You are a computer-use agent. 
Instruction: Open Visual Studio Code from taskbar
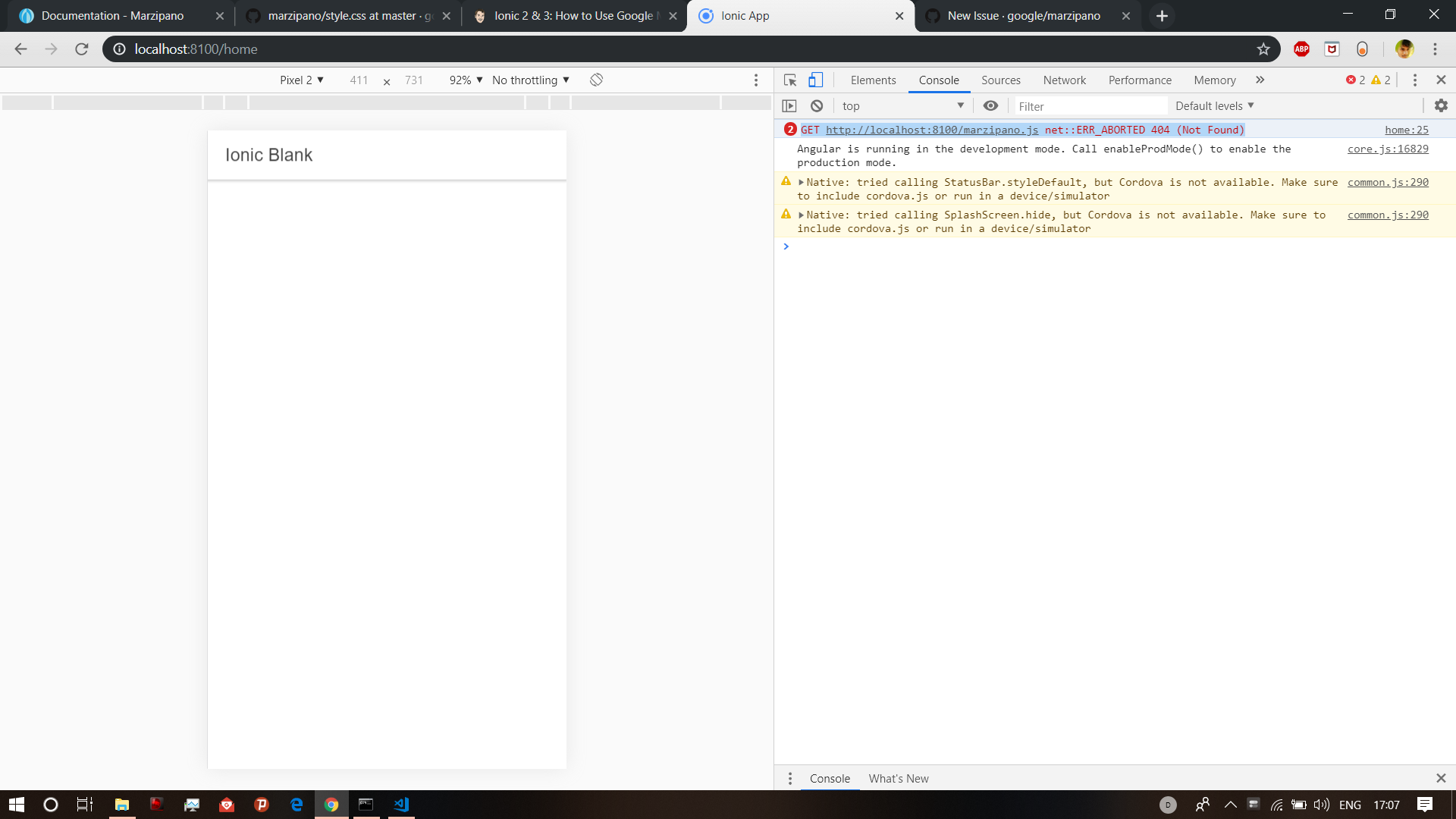400,805
